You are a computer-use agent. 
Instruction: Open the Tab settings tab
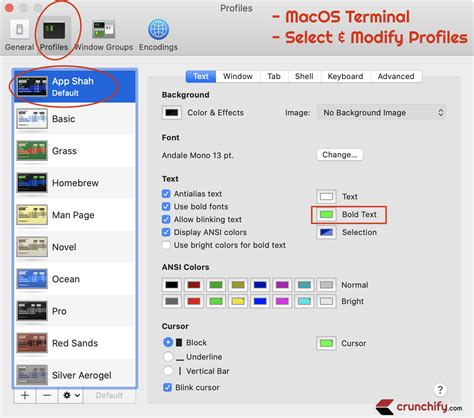[274, 76]
